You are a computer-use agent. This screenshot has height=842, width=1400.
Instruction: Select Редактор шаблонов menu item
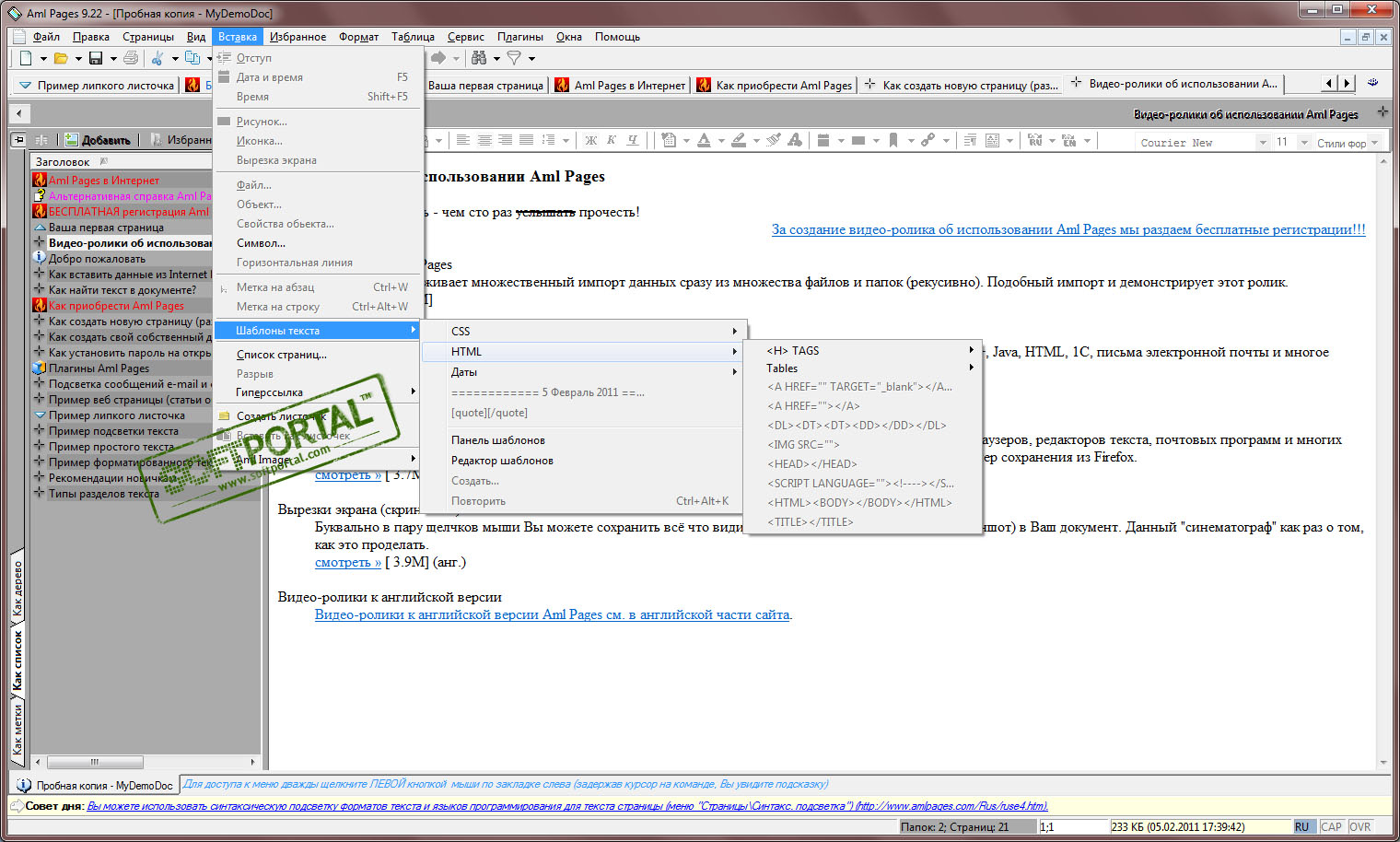coord(582,461)
